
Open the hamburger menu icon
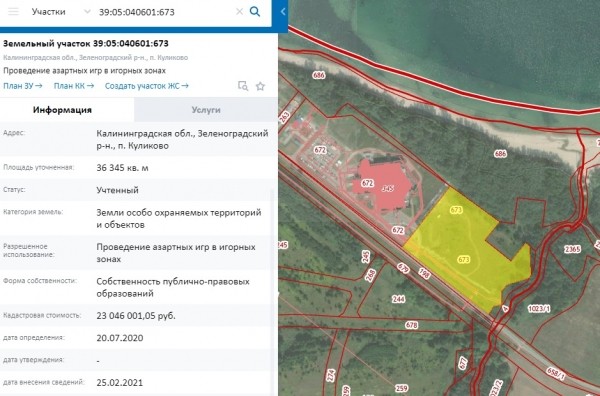[x=13, y=11]
